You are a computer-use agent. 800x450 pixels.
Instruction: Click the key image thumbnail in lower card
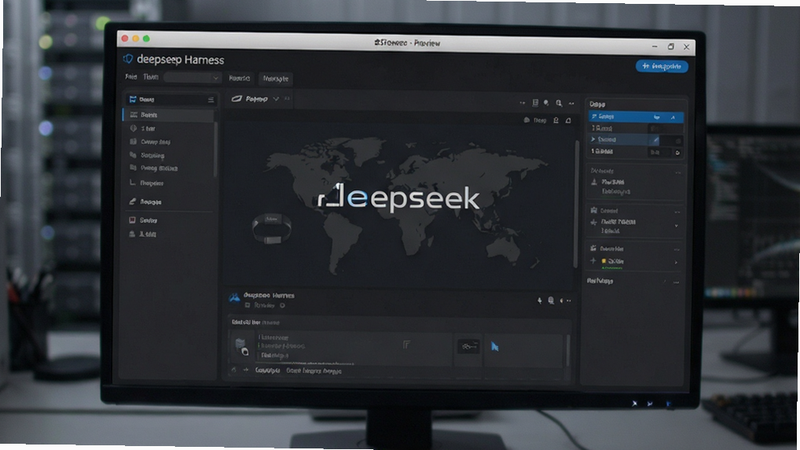(468, 346)
